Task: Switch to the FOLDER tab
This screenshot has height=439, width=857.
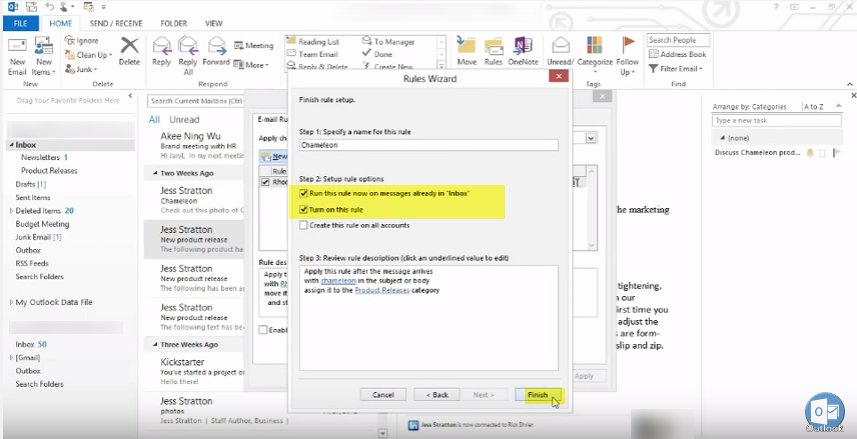Action: pyautogui.click(x=174, y=24)
